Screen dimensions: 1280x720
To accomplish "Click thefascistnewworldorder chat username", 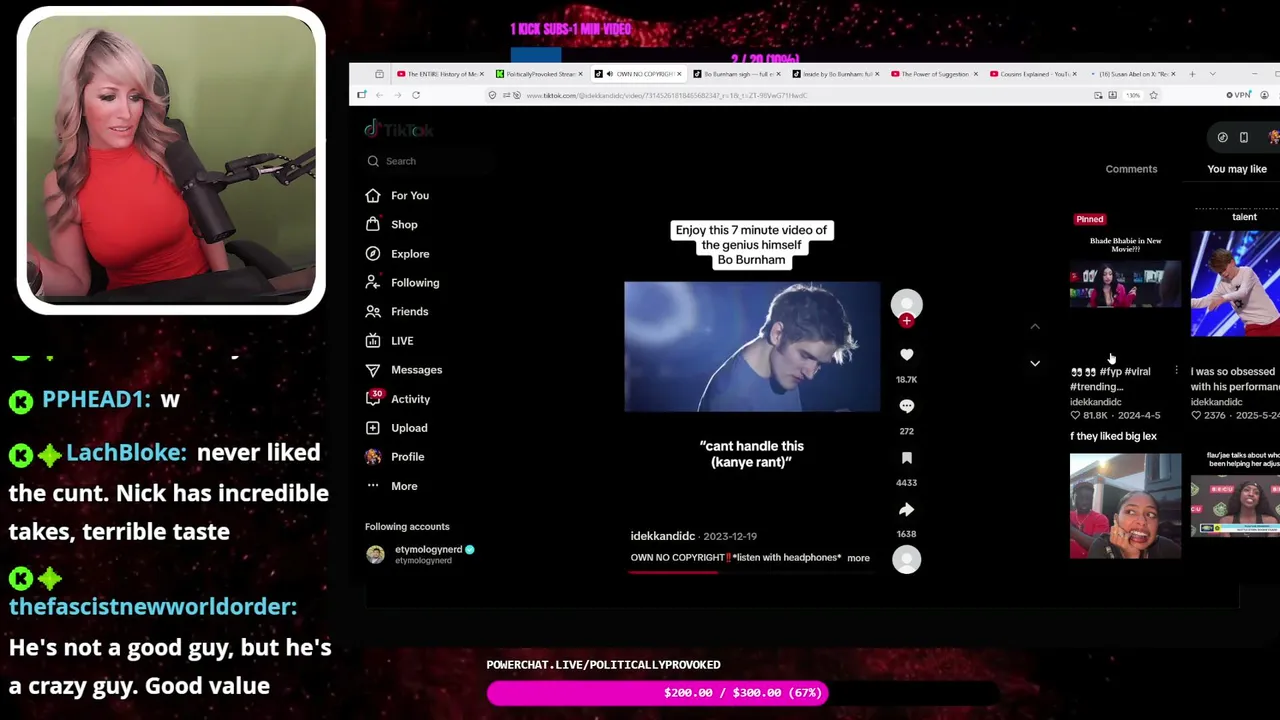I will click(x=153, y=607).
